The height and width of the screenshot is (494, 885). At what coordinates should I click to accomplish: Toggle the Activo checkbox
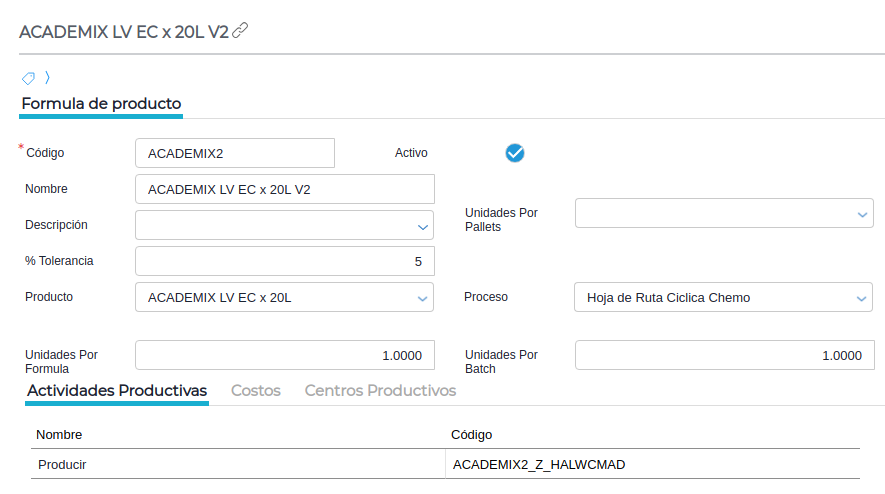pyautogui.click(x=515, y=153)
